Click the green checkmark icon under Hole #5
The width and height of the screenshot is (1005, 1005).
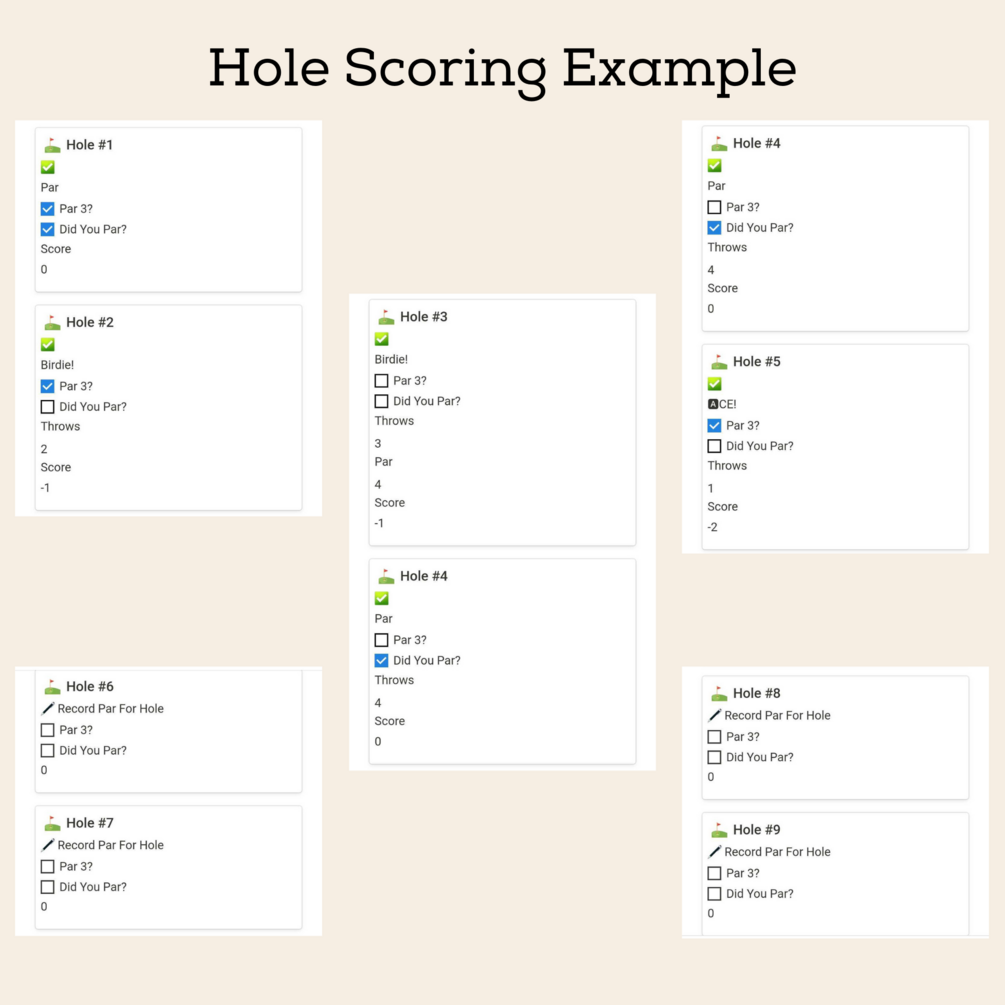(x=714, y=384)
